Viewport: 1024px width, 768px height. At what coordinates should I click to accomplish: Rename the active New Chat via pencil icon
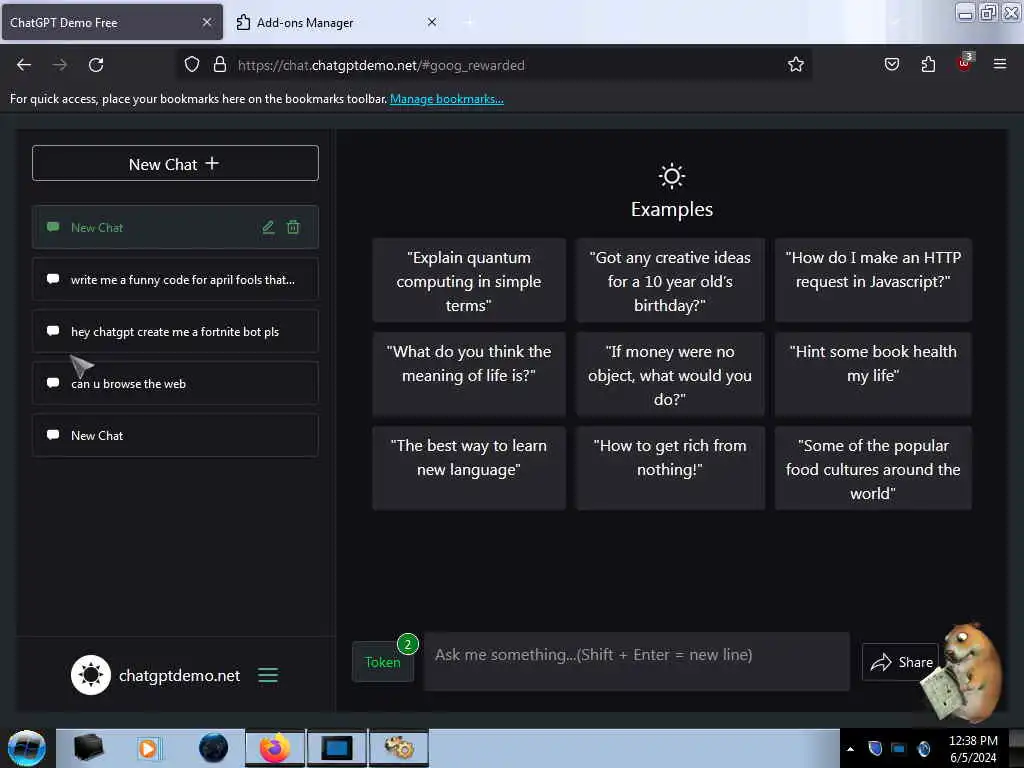pos(268,227)
